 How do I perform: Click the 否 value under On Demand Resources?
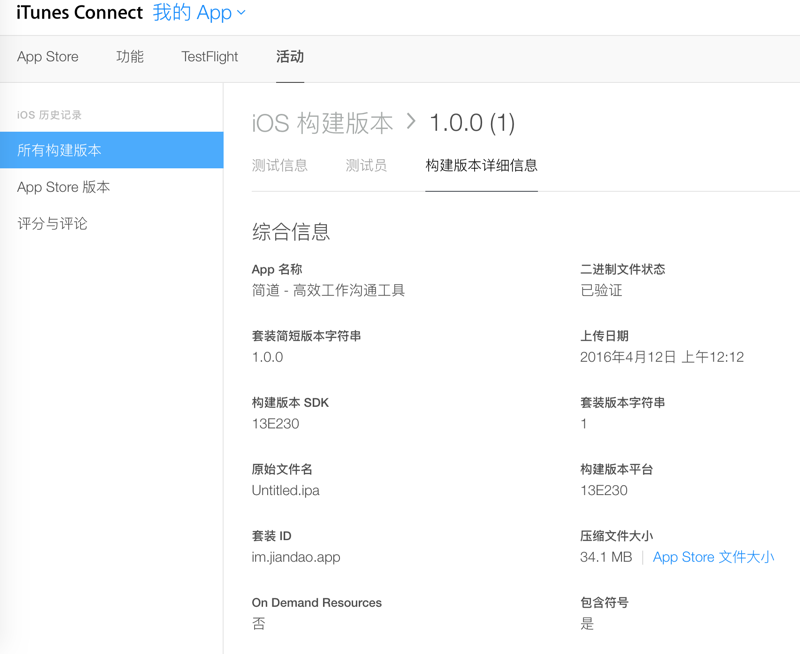click(259, 623)
